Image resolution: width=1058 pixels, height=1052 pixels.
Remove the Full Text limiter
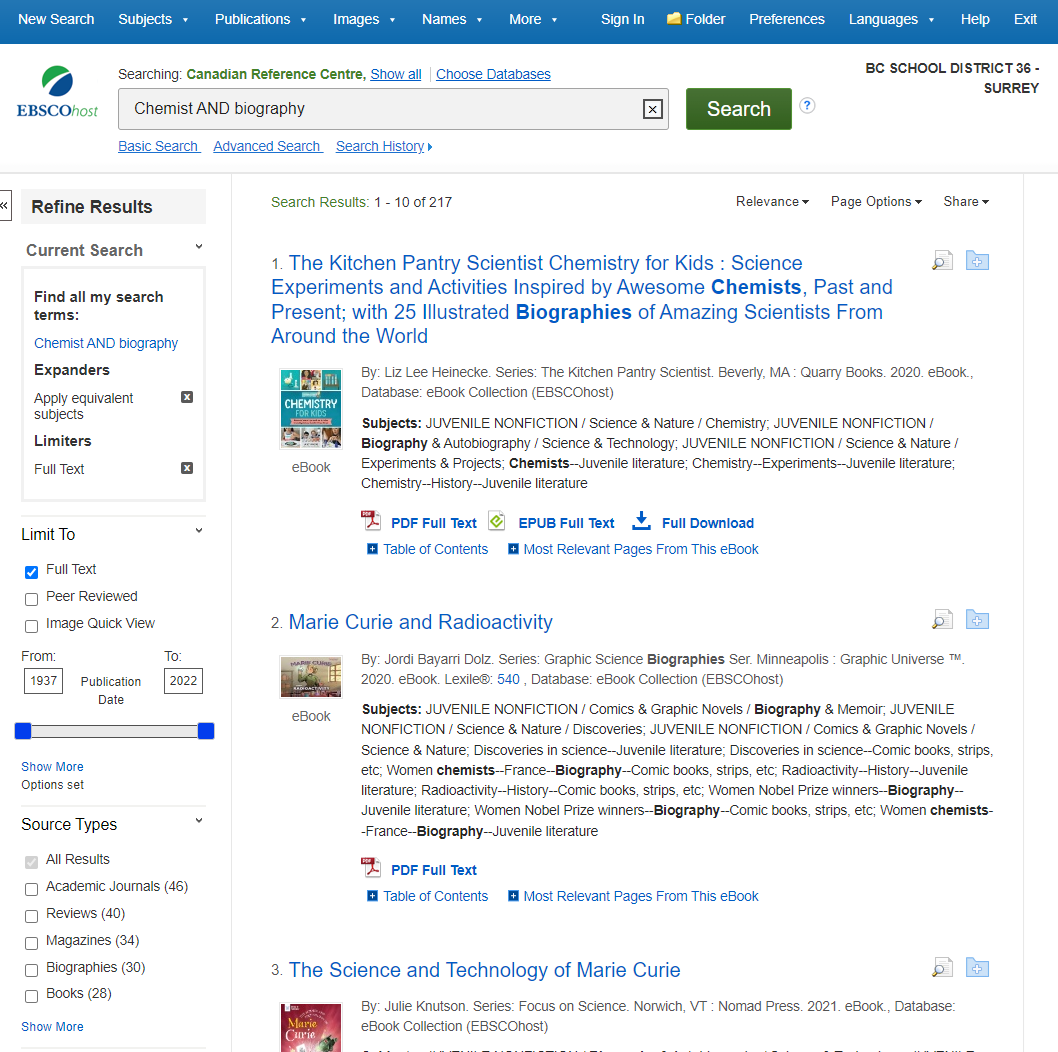pyautogui.click(x=188, y=468)
